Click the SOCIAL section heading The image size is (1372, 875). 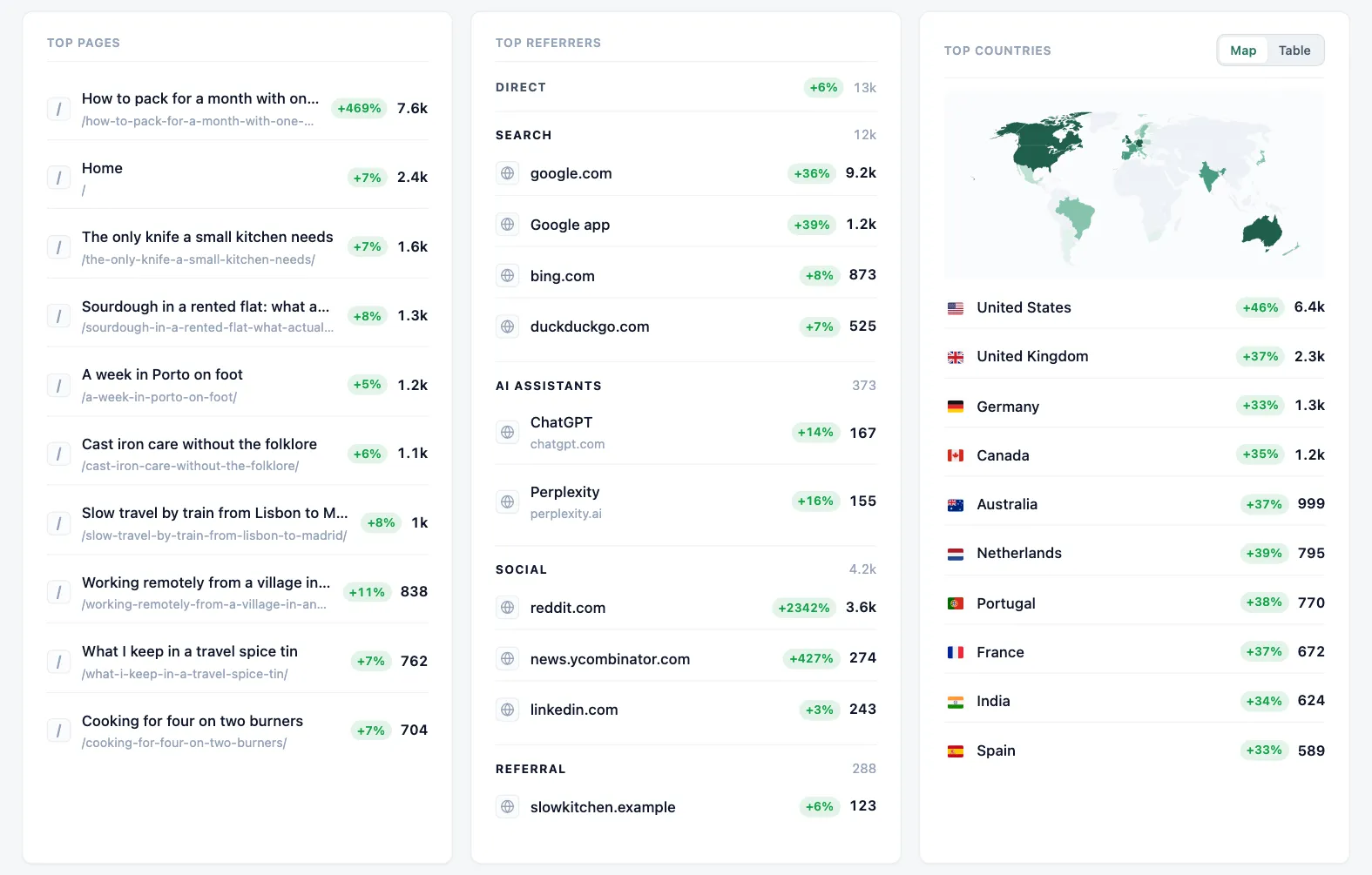522,569
